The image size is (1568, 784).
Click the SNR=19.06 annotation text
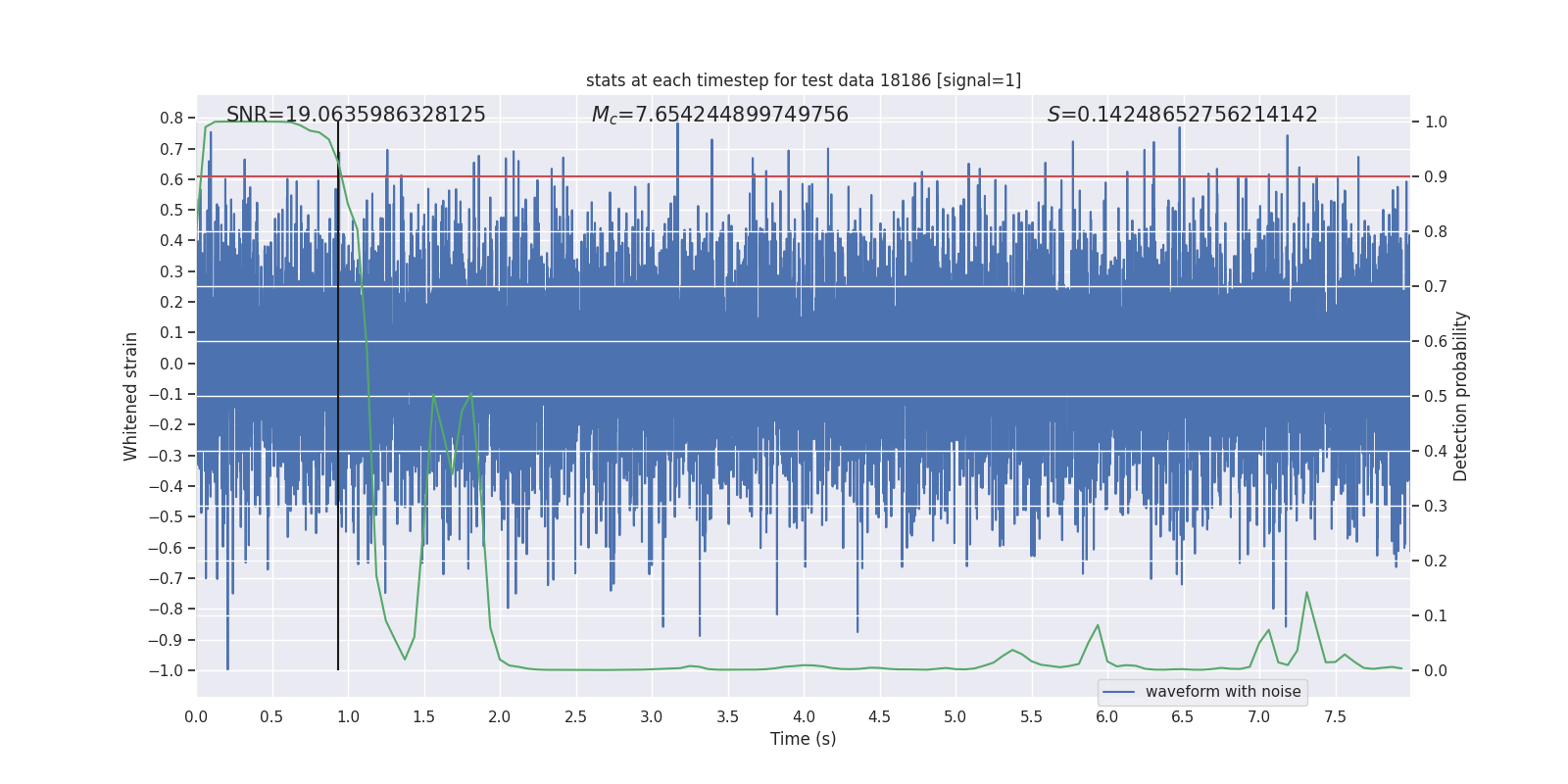coord(356,115)
